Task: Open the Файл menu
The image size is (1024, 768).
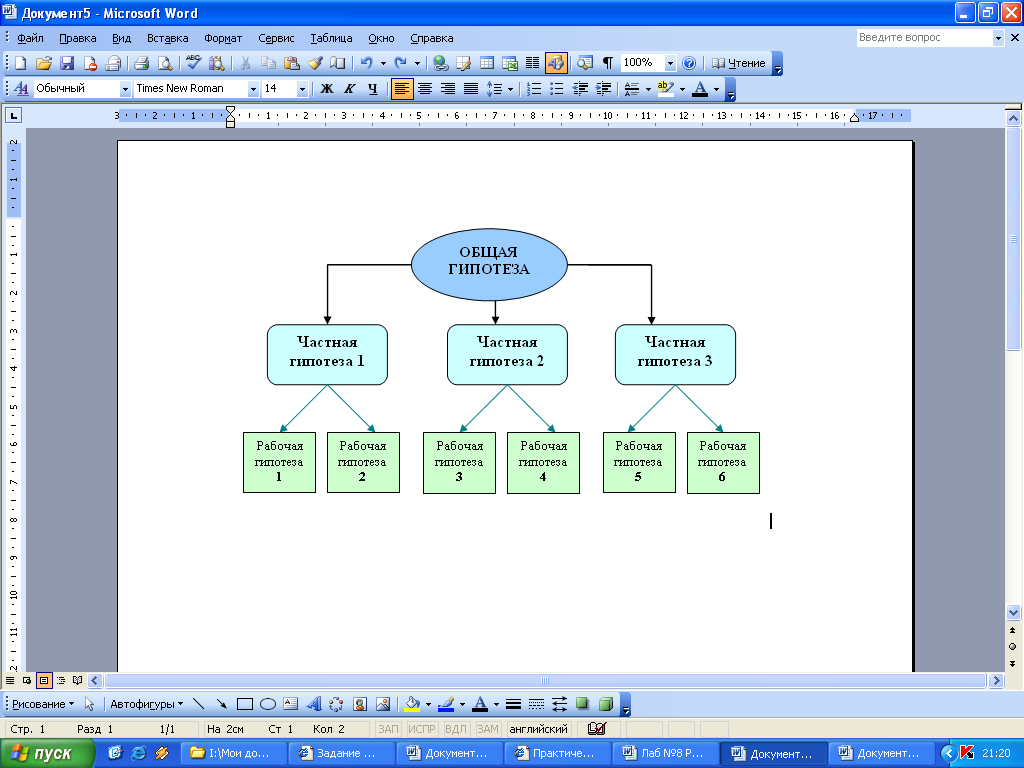Action: [30, 38]
